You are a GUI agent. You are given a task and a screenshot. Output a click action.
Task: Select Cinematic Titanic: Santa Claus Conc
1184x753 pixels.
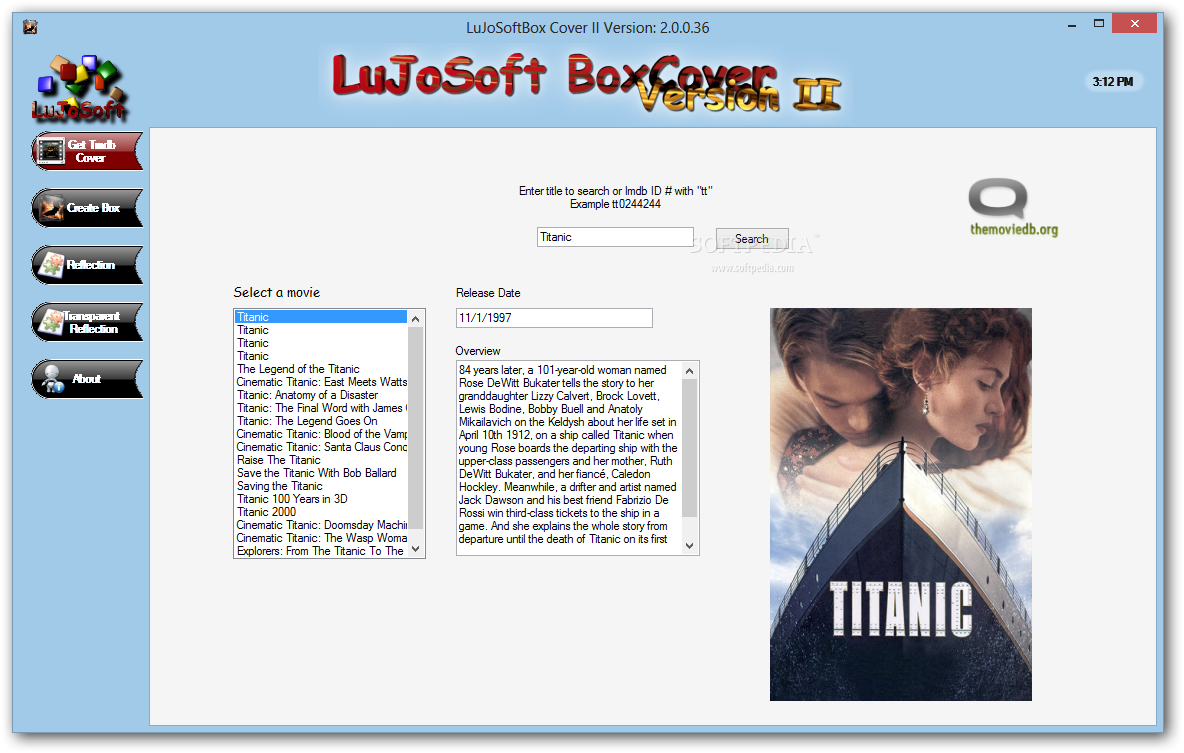click(x=321, y=447)
